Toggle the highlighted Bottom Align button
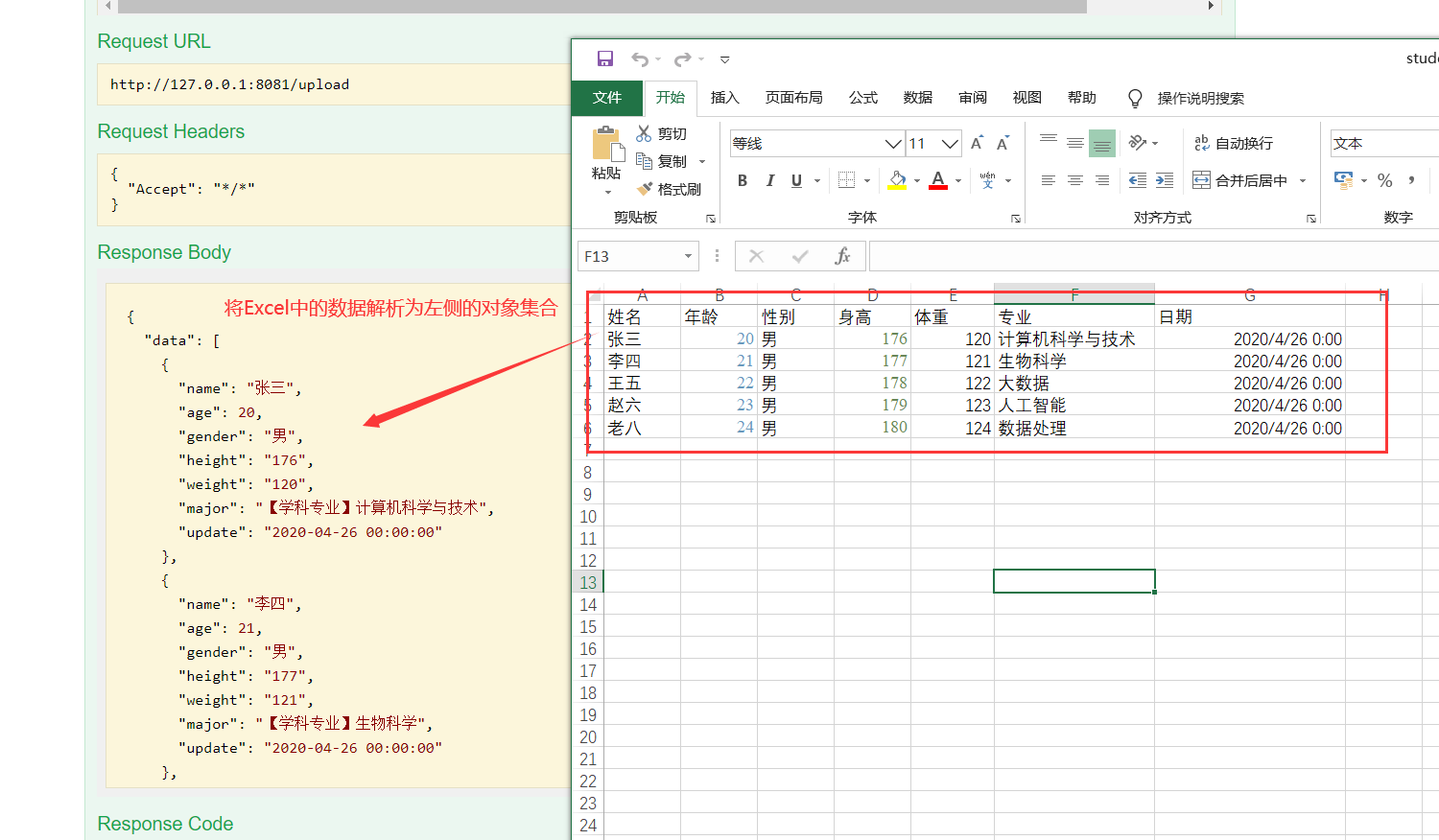The width and height of the screenshot is (1439, 840). point(1102,143)
